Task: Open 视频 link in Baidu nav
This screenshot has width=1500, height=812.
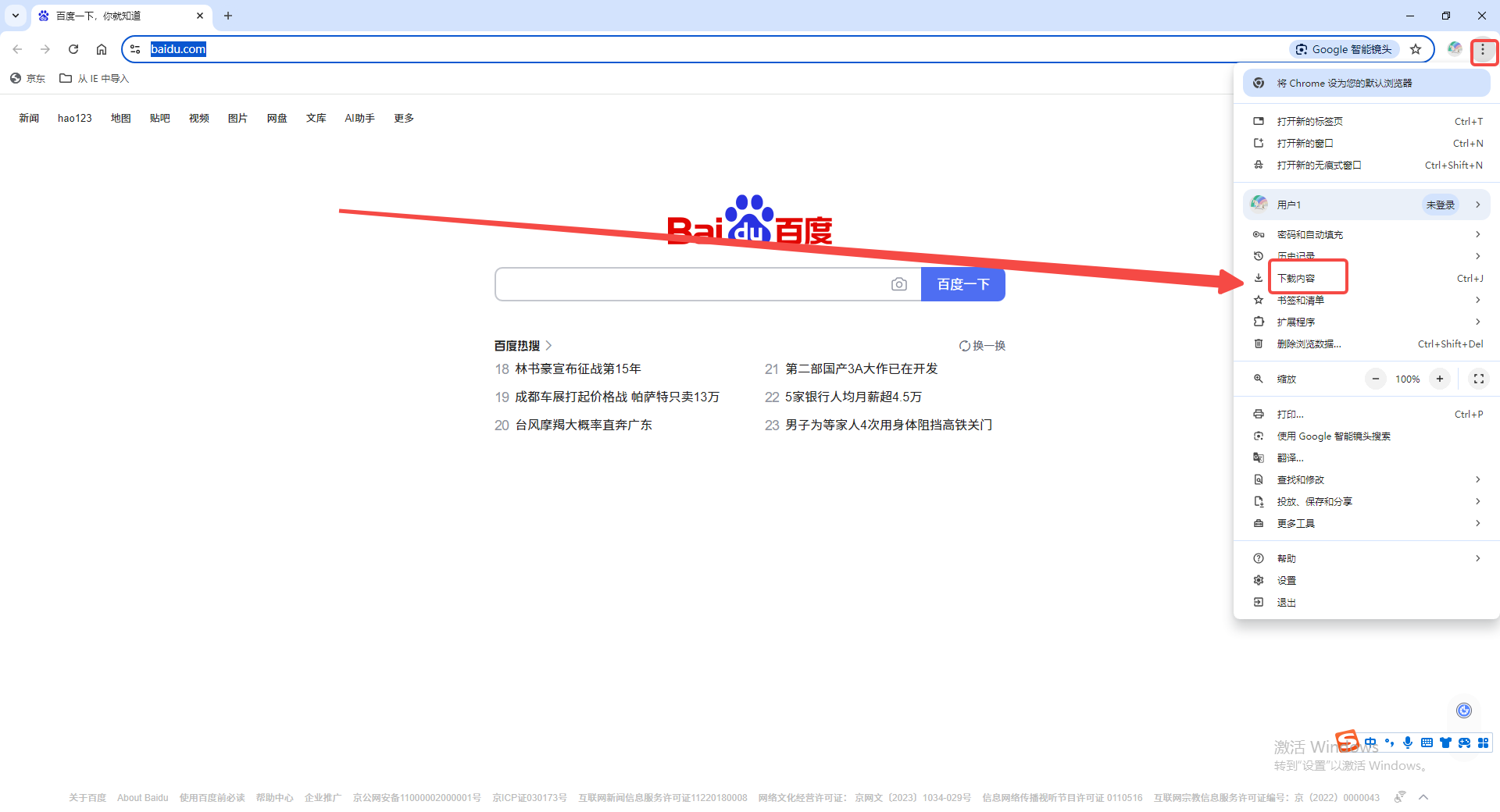Action: click(x=199, y=118)
